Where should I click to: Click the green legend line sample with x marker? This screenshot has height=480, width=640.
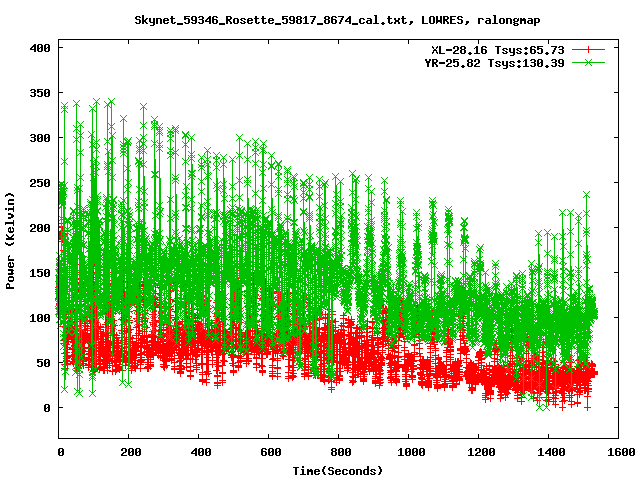point(588,62)
